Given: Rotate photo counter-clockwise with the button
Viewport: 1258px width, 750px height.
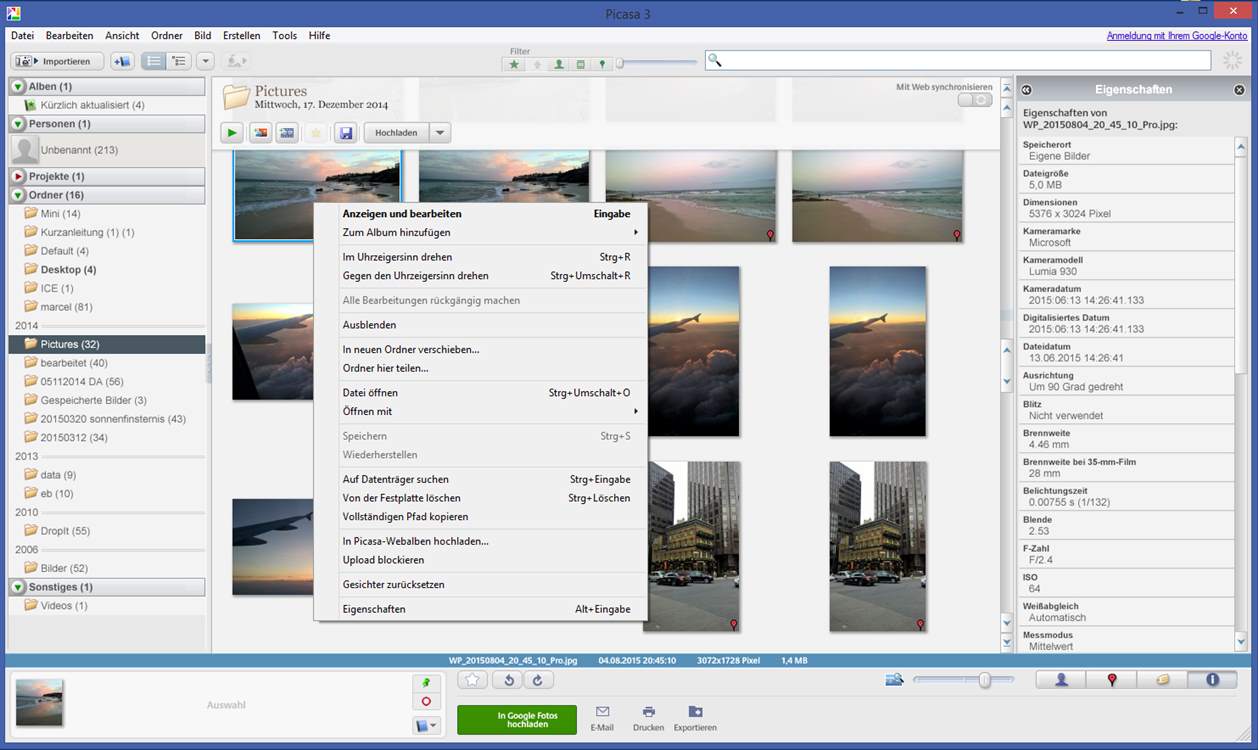Looking at the screenshot, I should [509, 680].
